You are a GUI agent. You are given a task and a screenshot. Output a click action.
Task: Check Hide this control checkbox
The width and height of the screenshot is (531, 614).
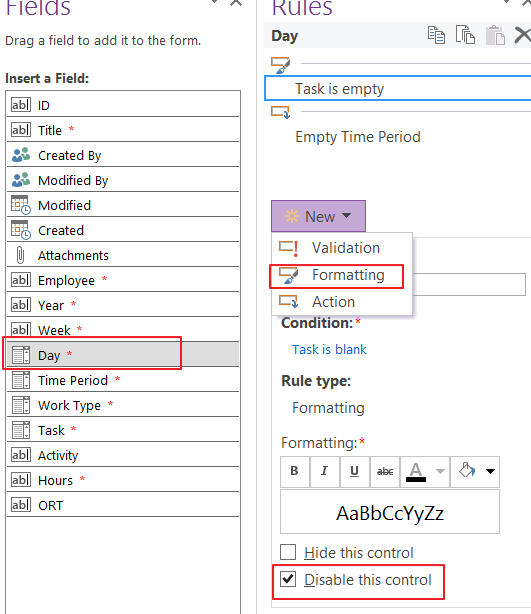[288, 552]
